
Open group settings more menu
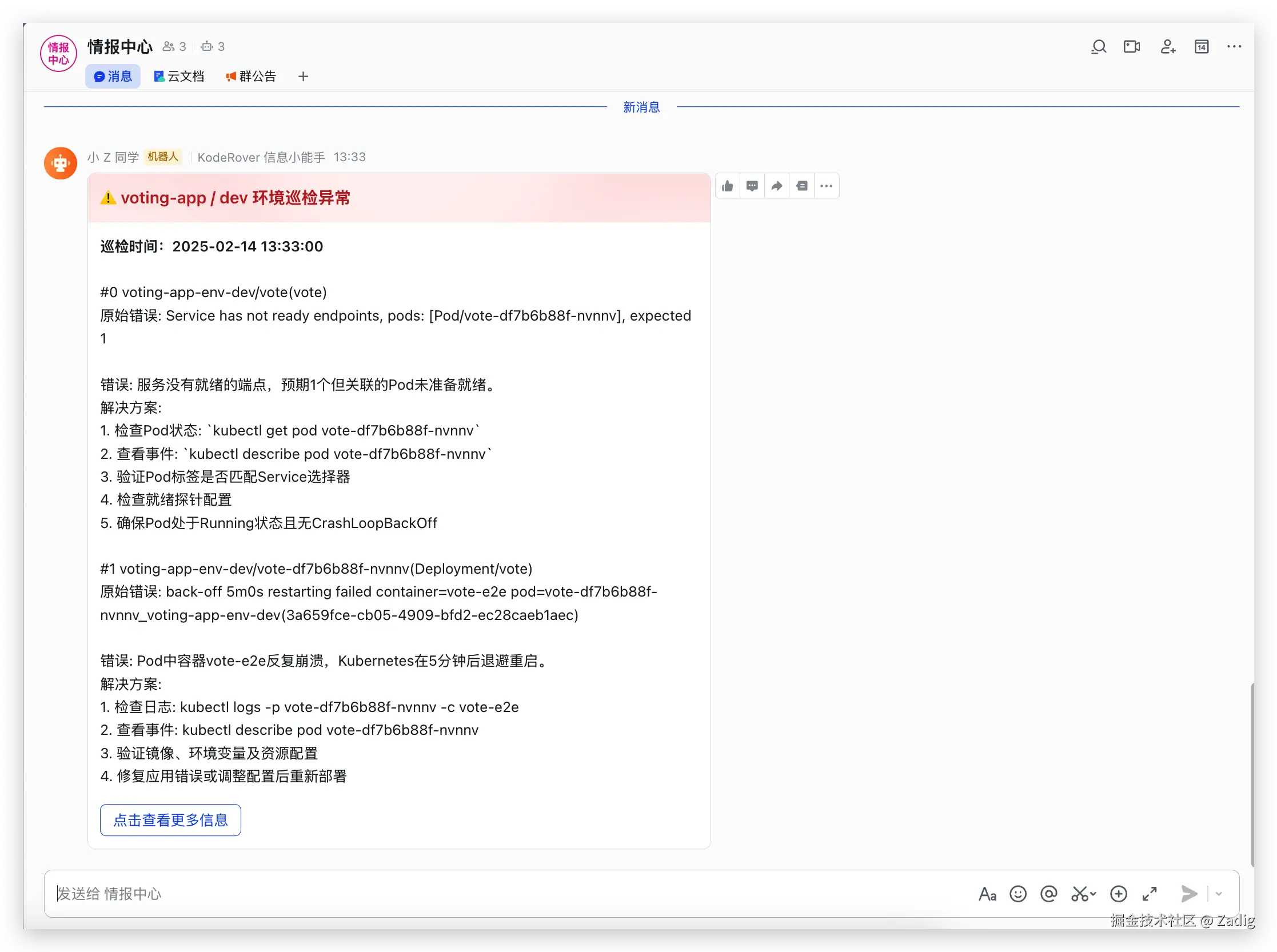click(1234, 47)
